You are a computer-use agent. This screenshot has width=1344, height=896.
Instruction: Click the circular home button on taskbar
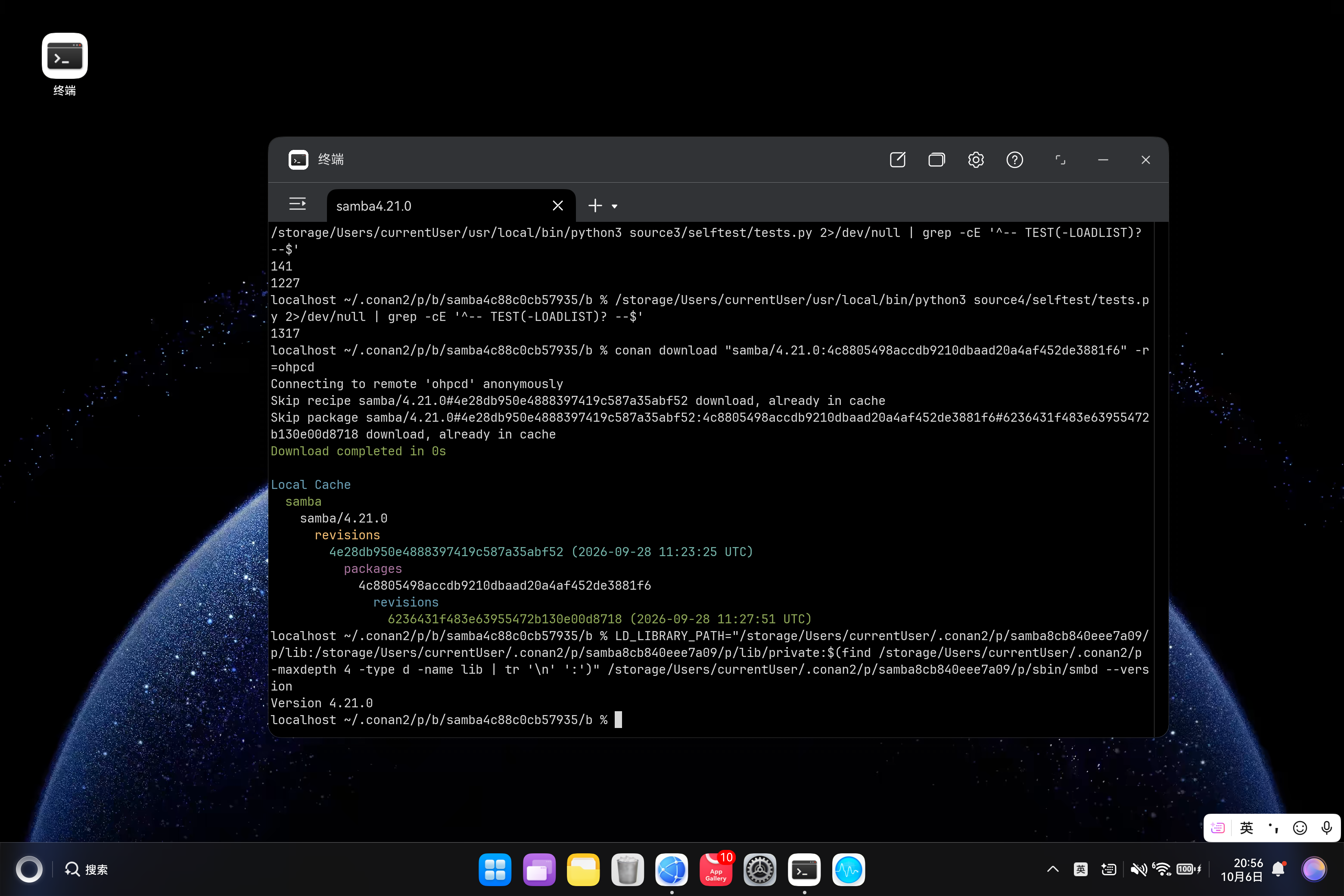tap(29, 870)
